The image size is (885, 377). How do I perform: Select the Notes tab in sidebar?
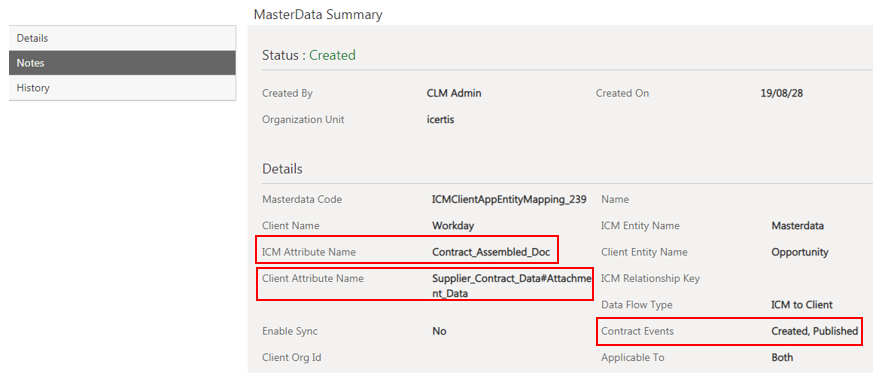(122, 63)
